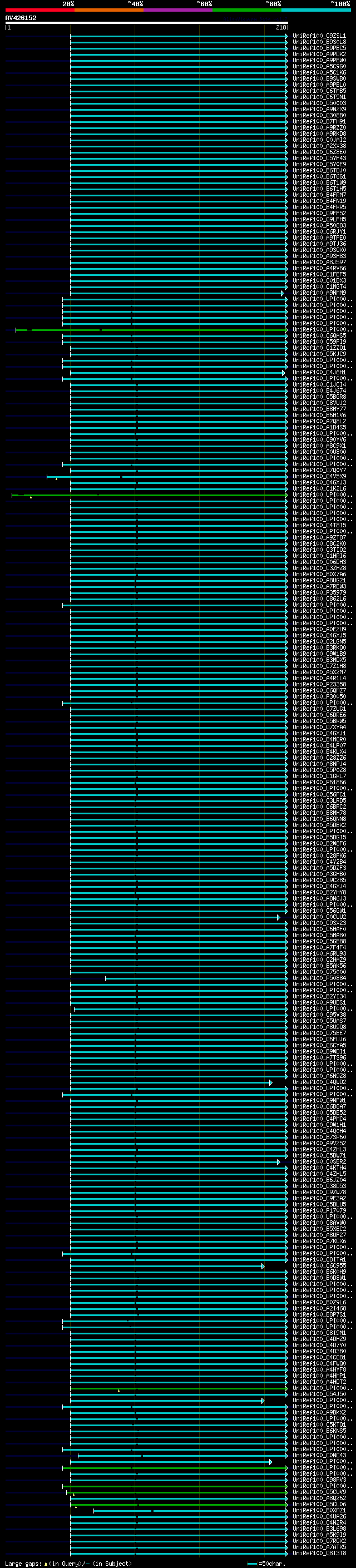Viewport: 356px width, 1568px height.
Task: Click the cyan ~100% identity color segment
Action: [317, 10]
